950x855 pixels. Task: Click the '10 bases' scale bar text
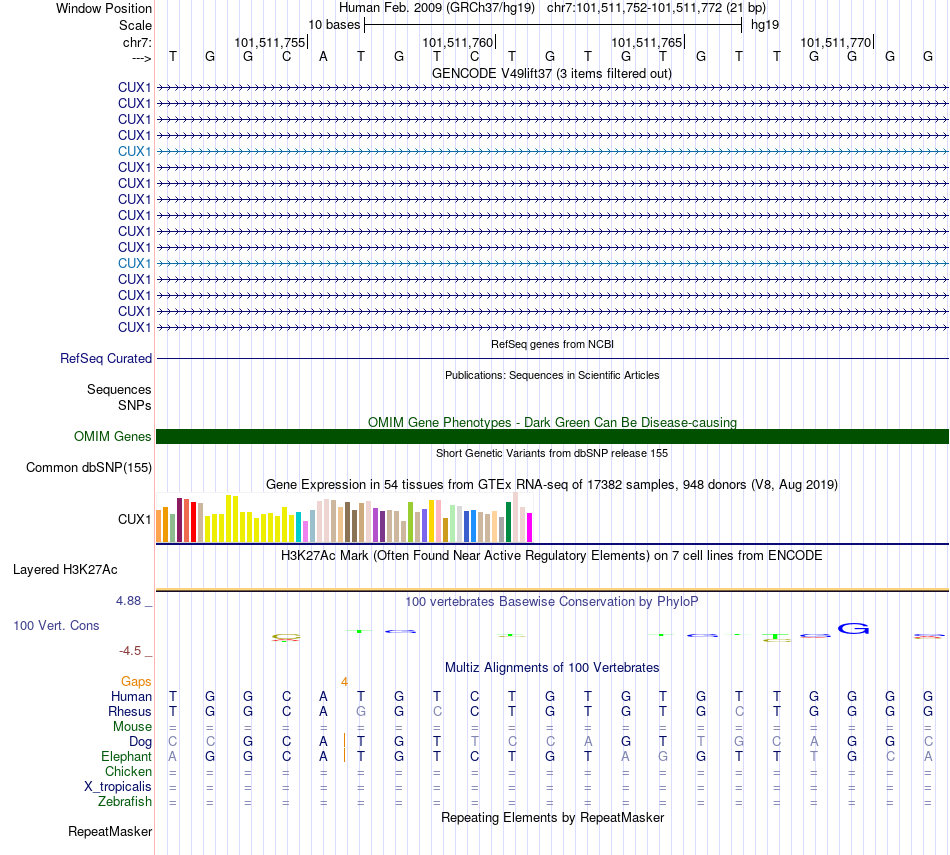coord(334,25)
